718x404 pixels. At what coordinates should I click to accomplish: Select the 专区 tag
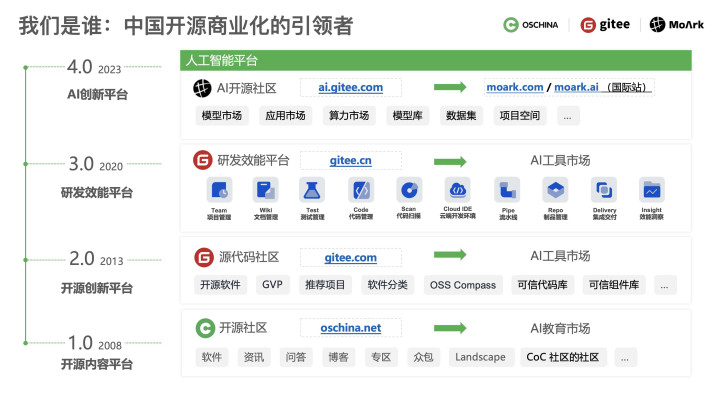[x=381, y=357]
